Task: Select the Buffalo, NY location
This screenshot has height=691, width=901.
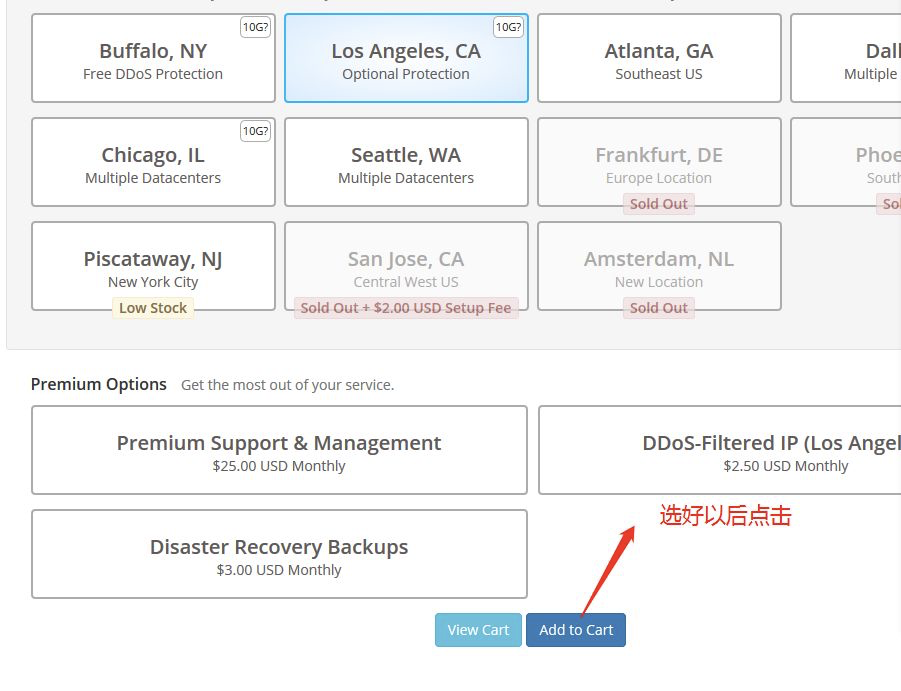Action: tap(153, 59)
